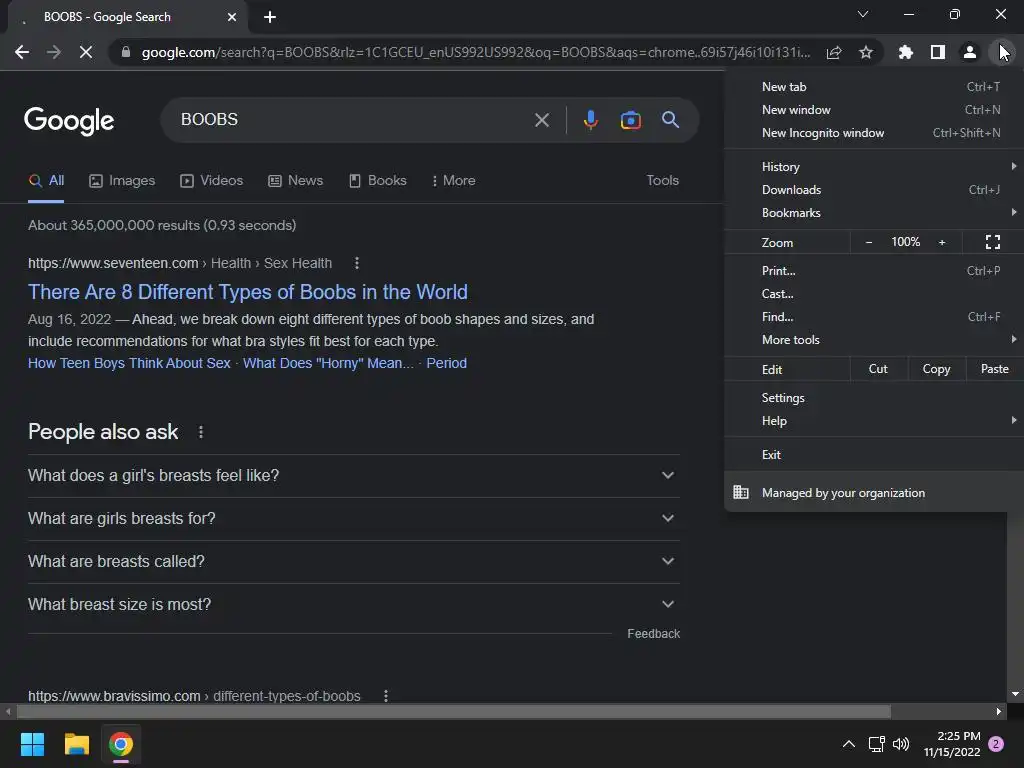Submit search with magnifying glass icon
Viewport: 1024px width, 768px height.
[670, 120]
